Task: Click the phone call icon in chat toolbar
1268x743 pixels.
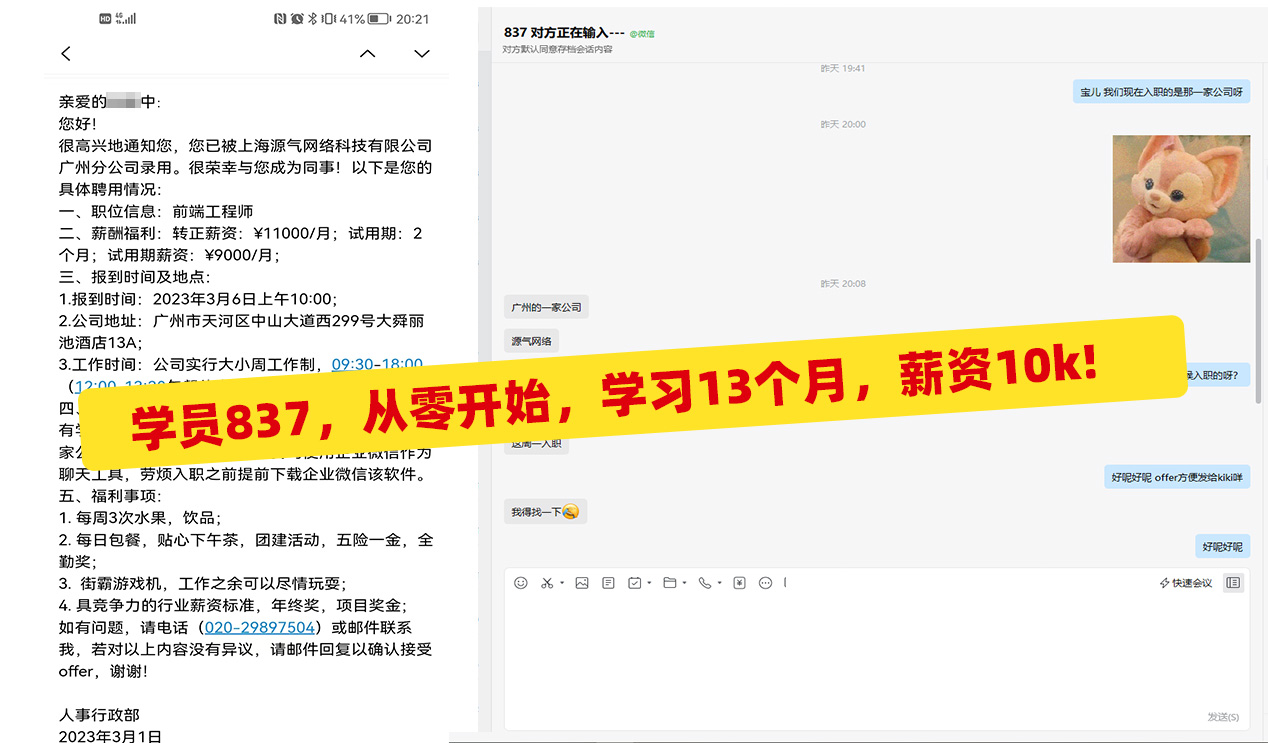Action: 705,583
